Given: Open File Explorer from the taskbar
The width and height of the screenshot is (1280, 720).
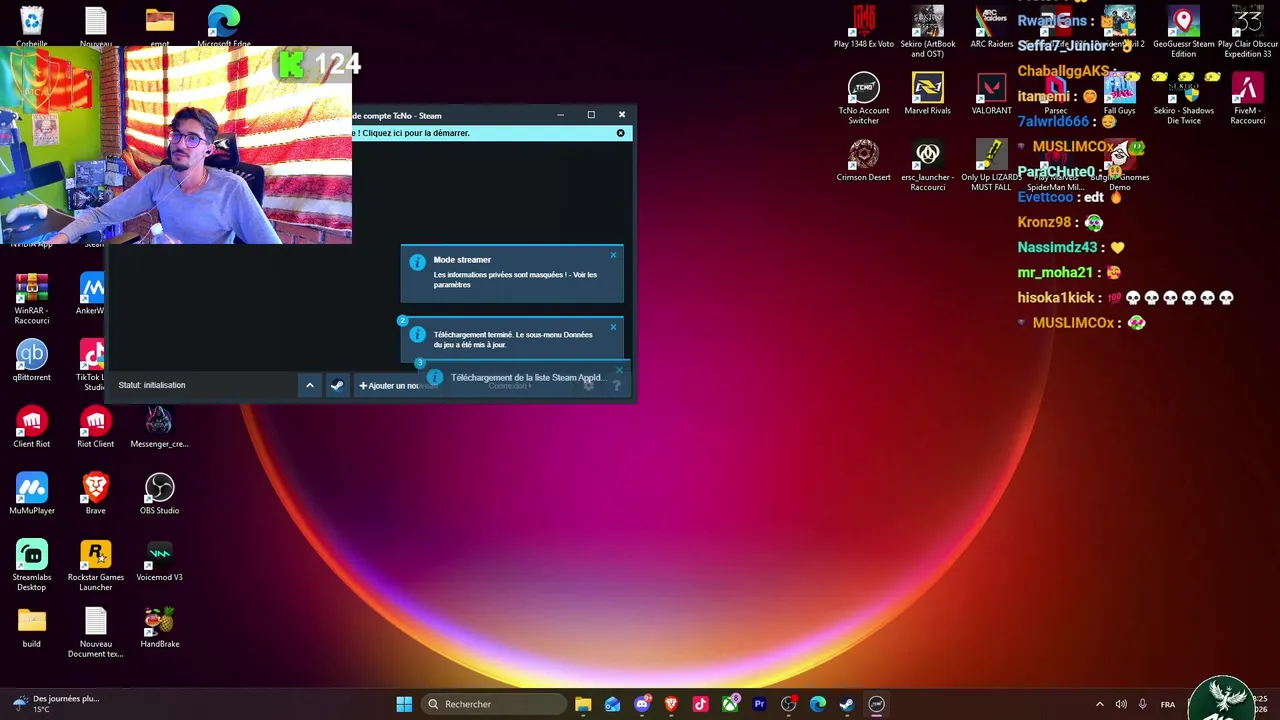Looking at the screenshot, I should tap(583, 704).
